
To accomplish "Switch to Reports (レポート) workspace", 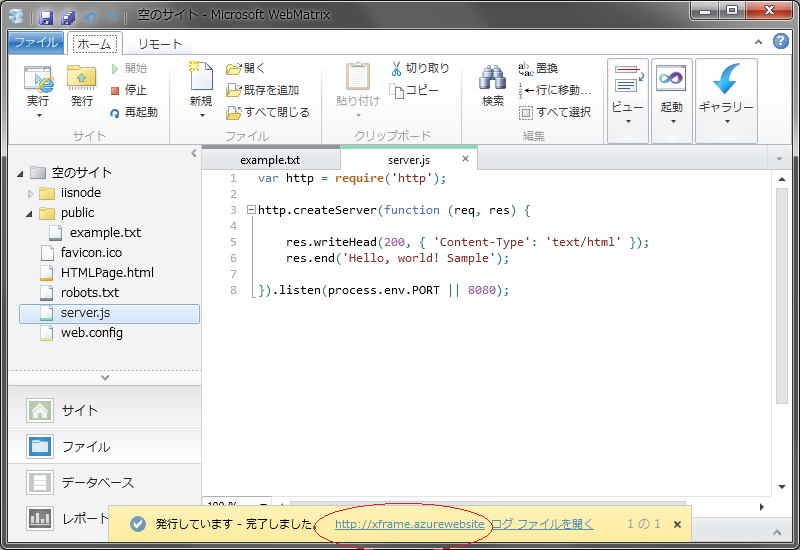I will click(x=66, y=518).
